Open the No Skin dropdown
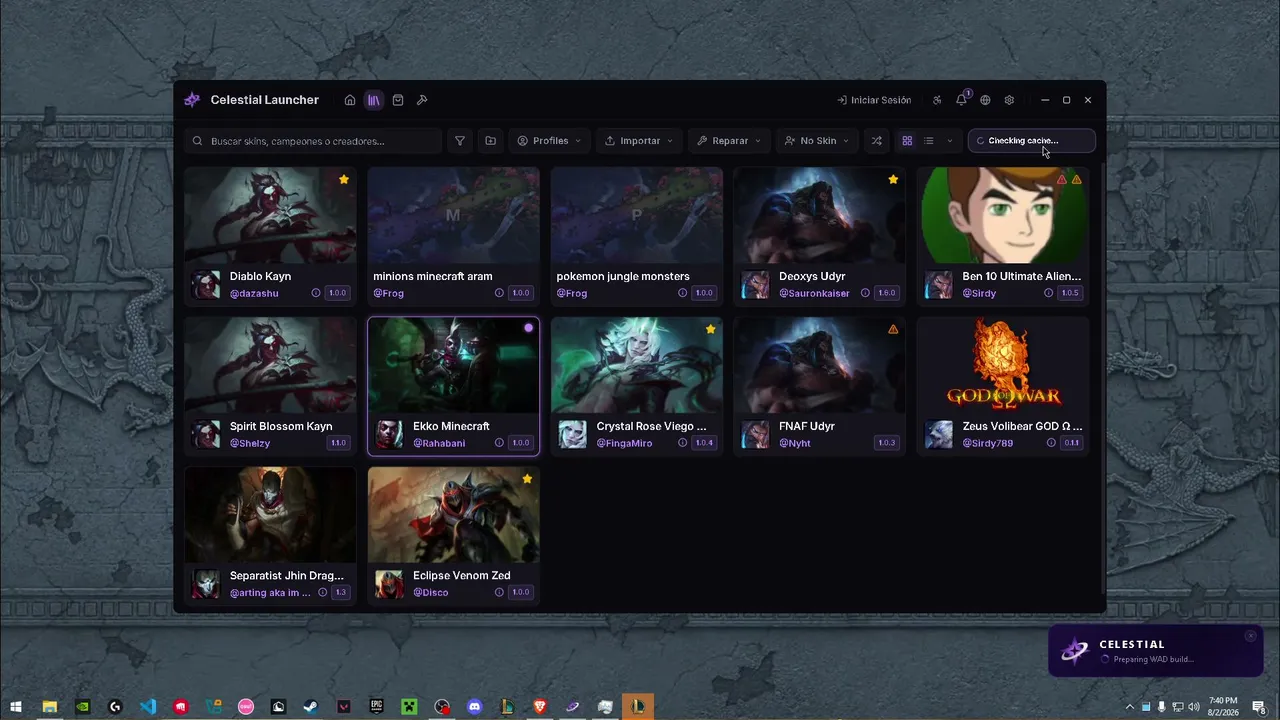The width and height of the screenshot is (1280, 720). point(817,141)
